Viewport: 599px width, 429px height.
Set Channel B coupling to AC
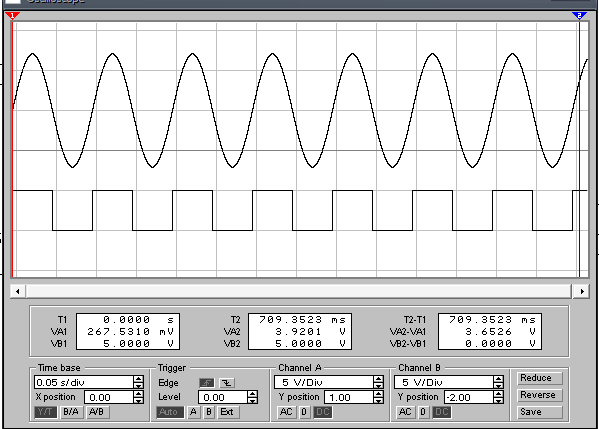tap(405, 412)
